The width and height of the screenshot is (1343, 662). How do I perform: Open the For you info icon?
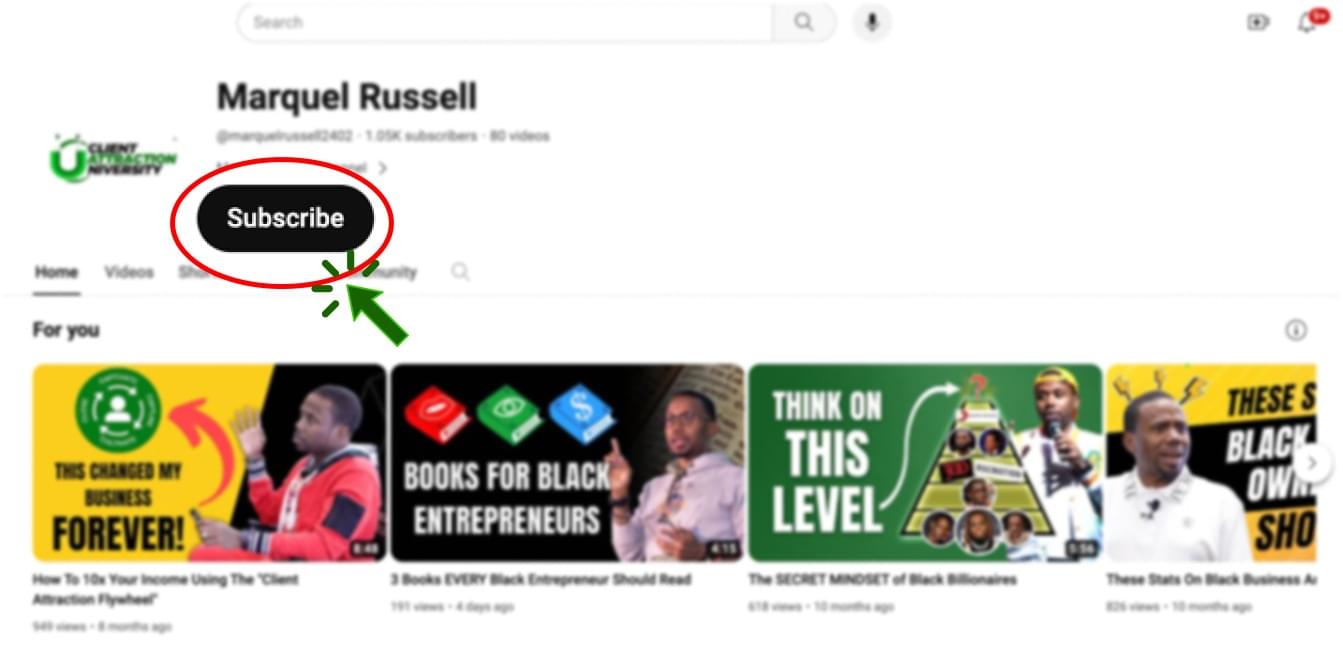point(1296,330)
